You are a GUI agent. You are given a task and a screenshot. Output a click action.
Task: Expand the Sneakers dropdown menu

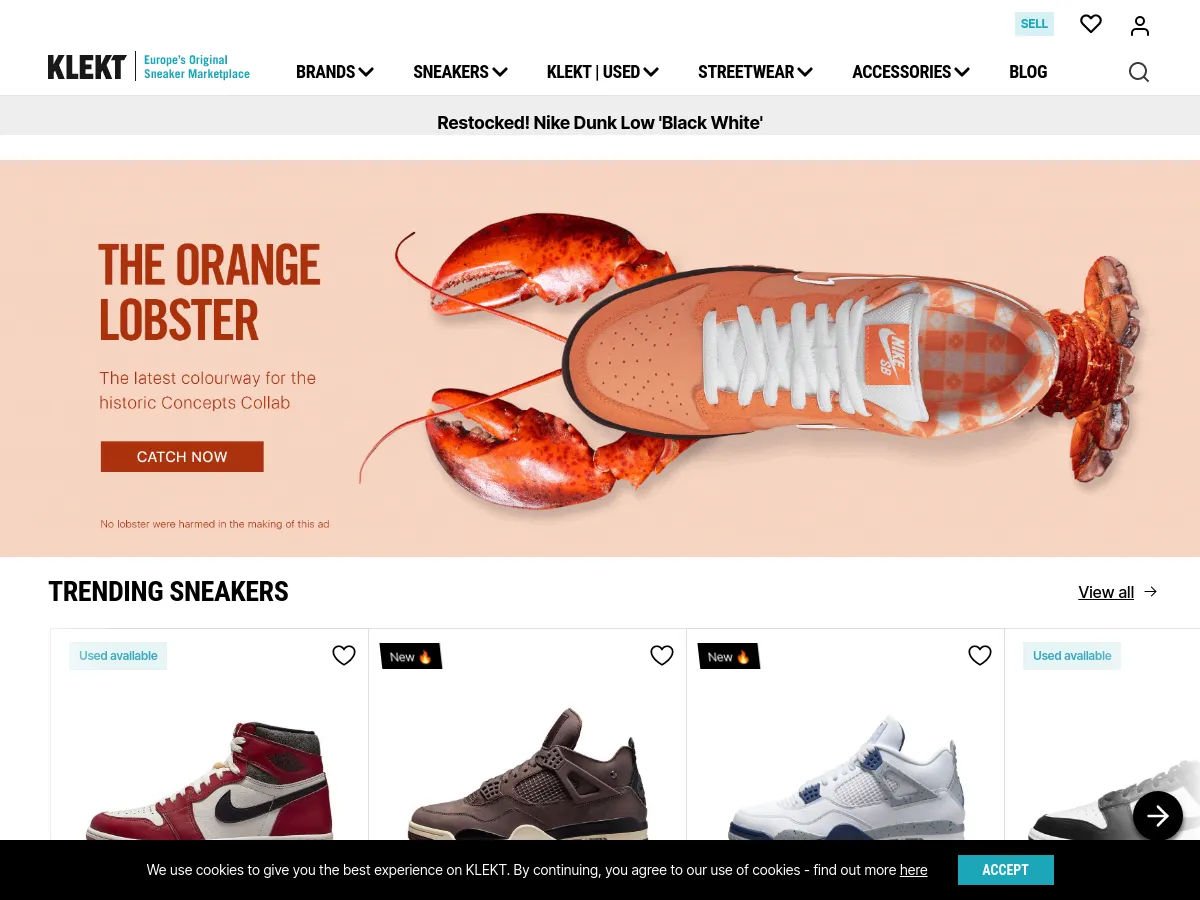click(x=461, y=72)
